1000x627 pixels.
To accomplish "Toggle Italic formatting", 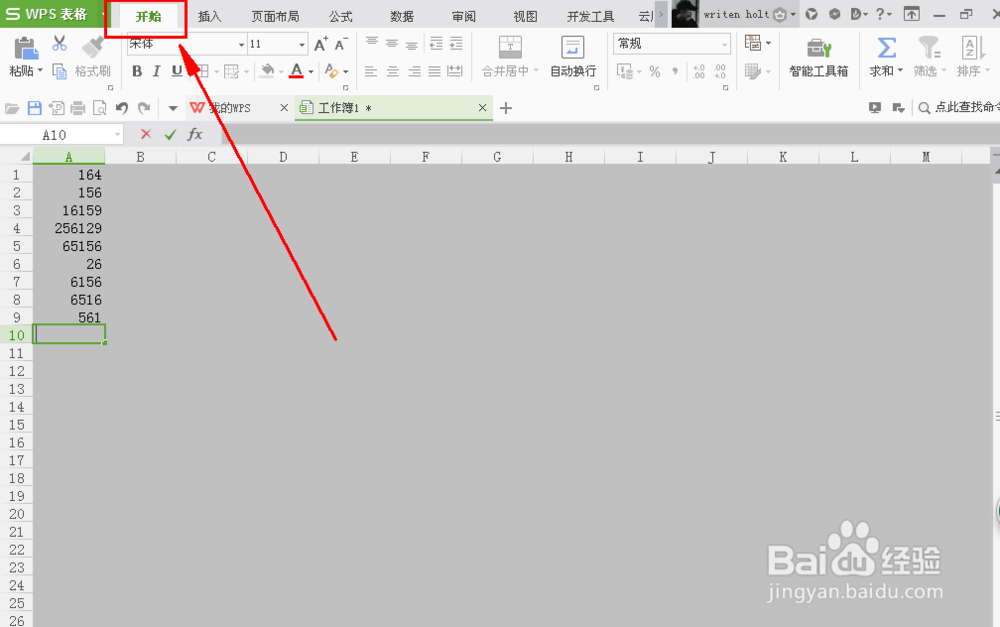I will pos(156,71).
